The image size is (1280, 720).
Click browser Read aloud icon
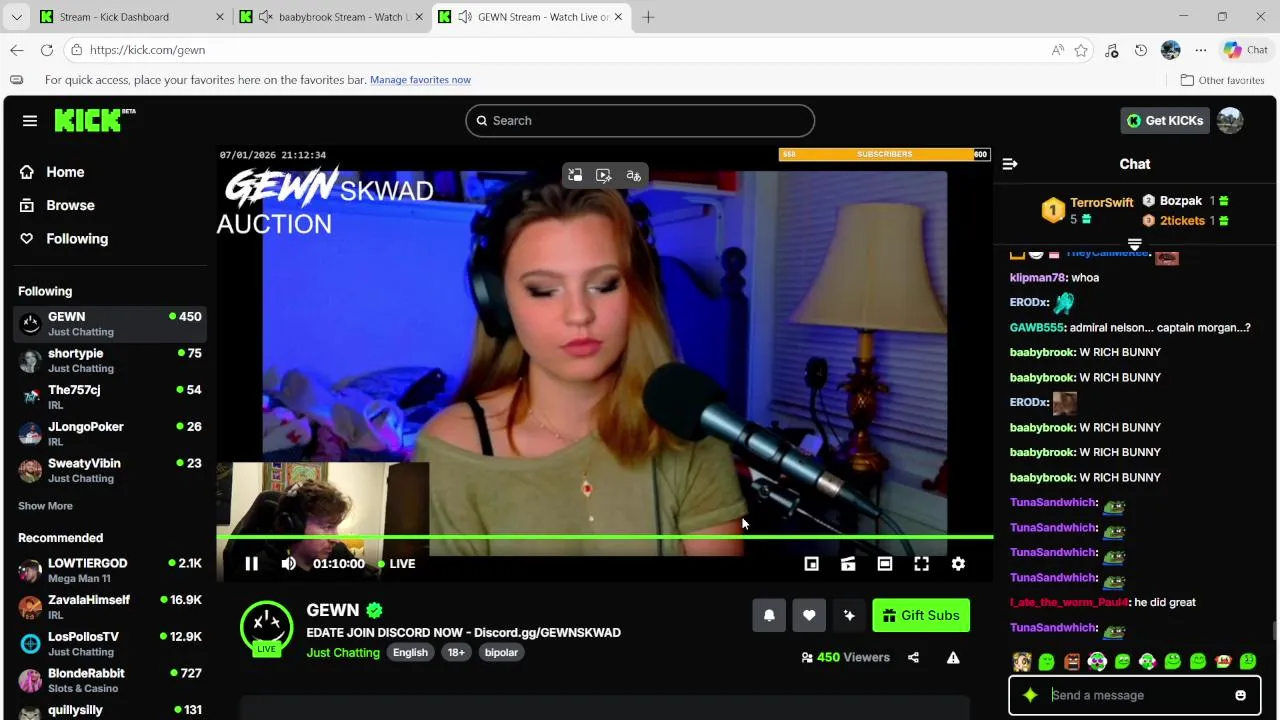coord(1058,50)
